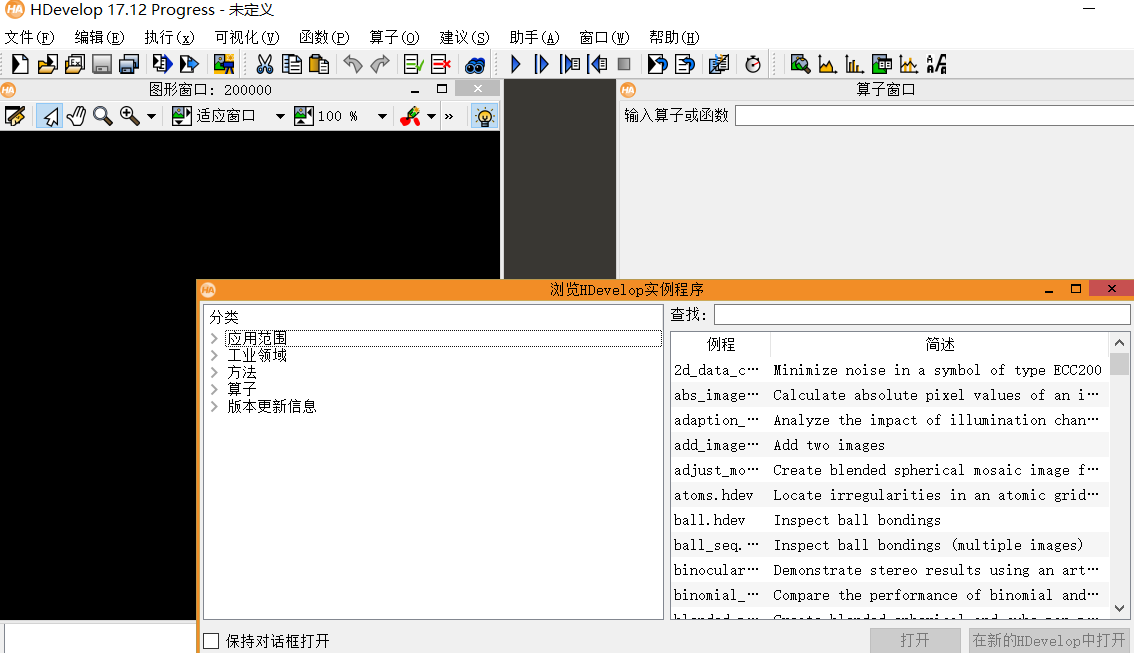Open the 适应窗口 dropdown

pos(280,115)
